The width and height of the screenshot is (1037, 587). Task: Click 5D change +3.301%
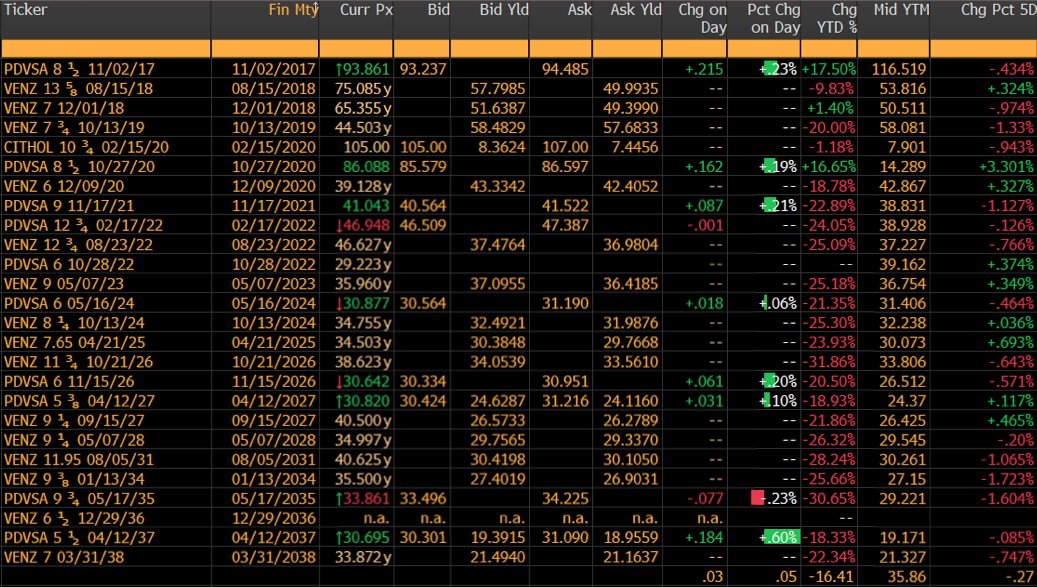click(1007, 167)
